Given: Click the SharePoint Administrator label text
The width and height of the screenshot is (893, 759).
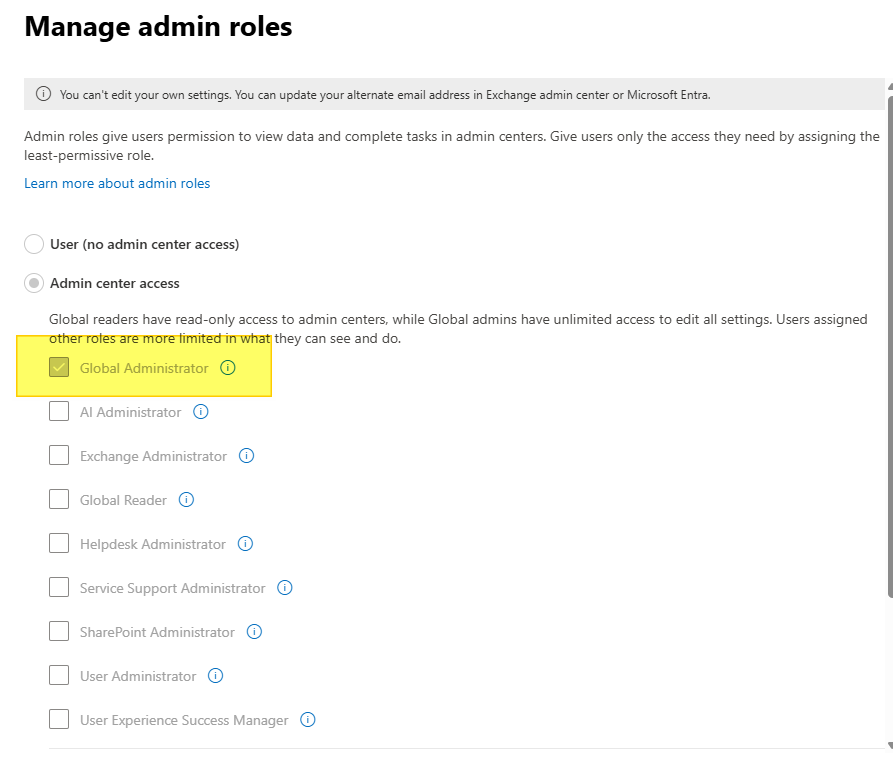Looking at the screenshot, I should (157, 632).
